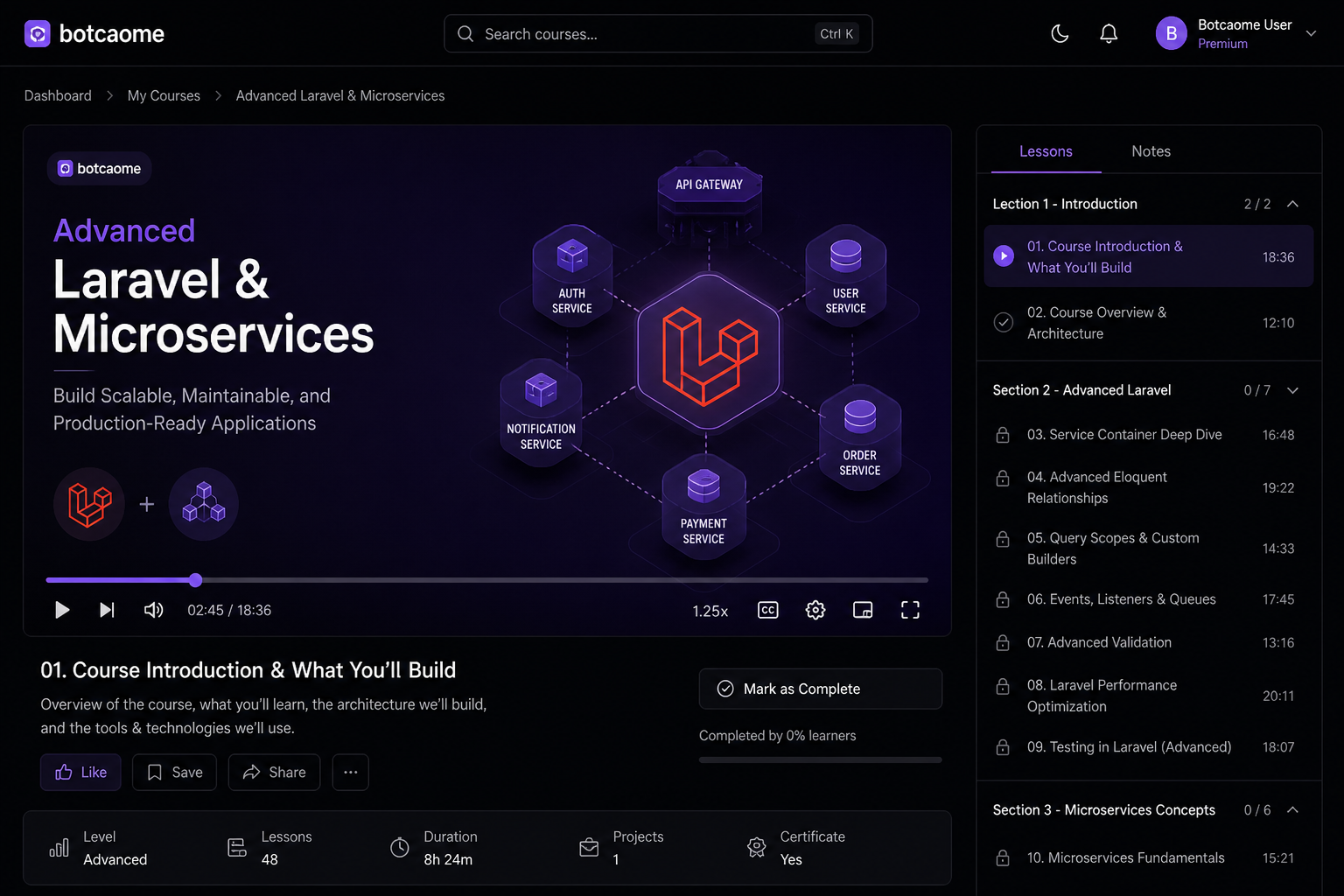This screenshot has height=896, width=1344.
Task: Click the lock icon for Advanced Eloquent Relationships
Action: point(1003,479)
